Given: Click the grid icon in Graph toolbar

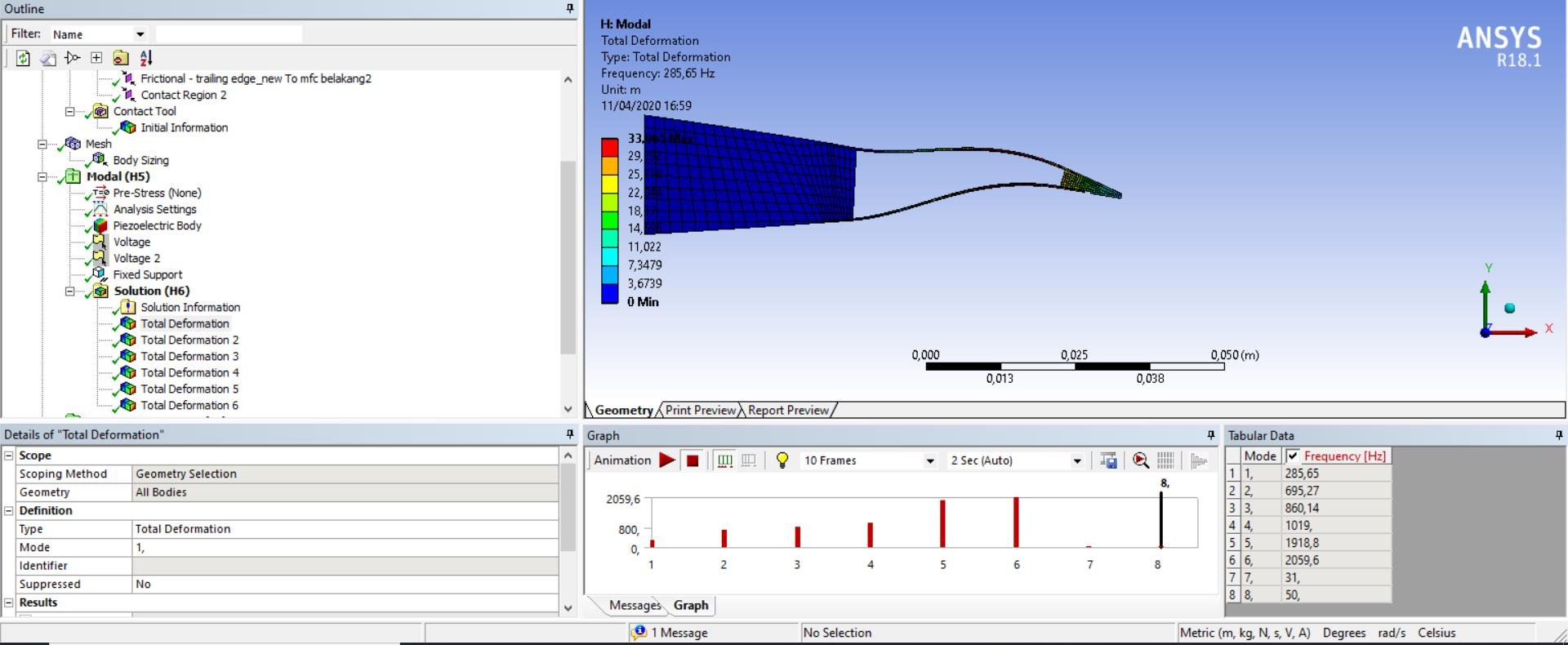Looking at the screenshot, I should point(1165,460).
